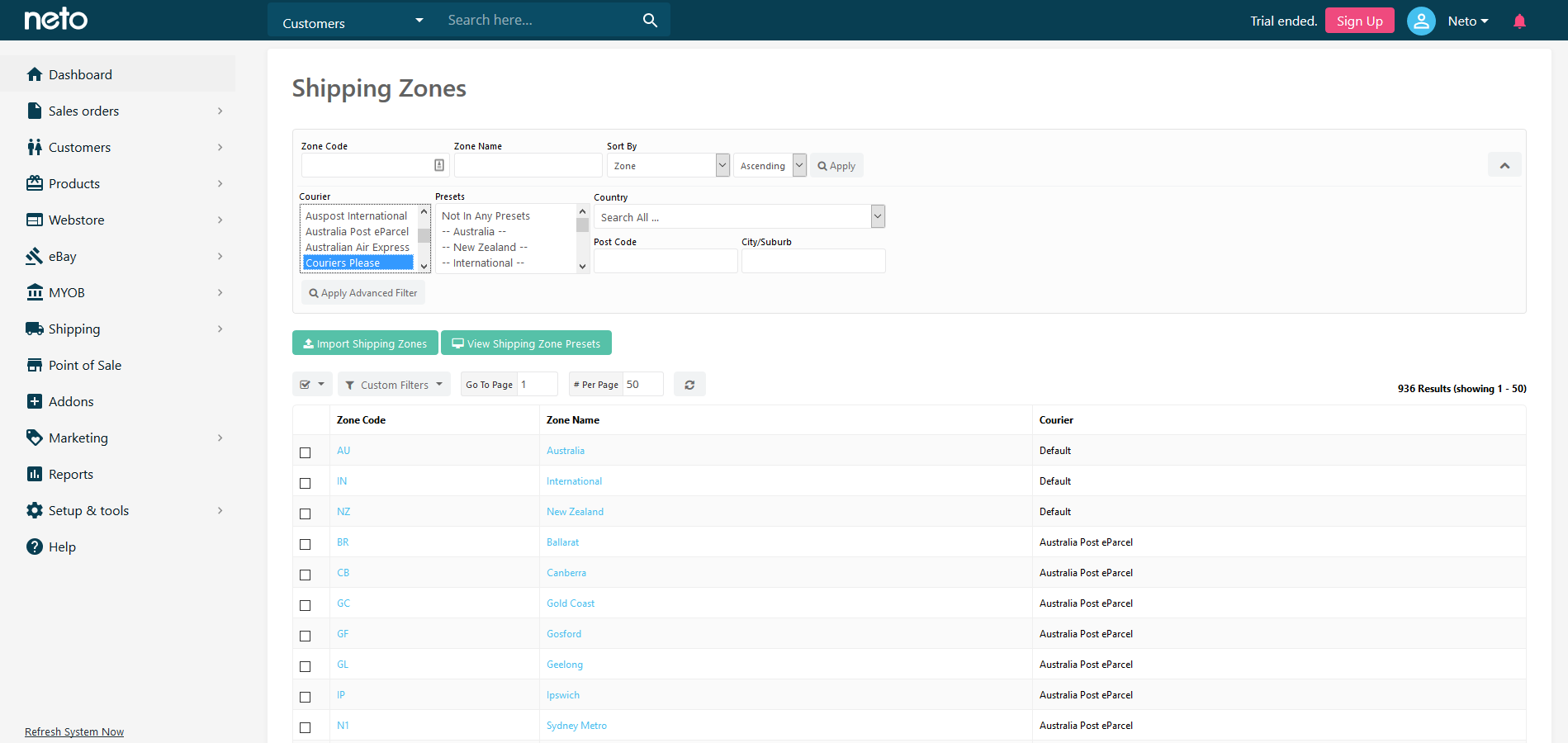The width and height of the screenshot is (1568, 743).
Task: Open the Sydney Metro zone link
Action: (x=576, y=726)
